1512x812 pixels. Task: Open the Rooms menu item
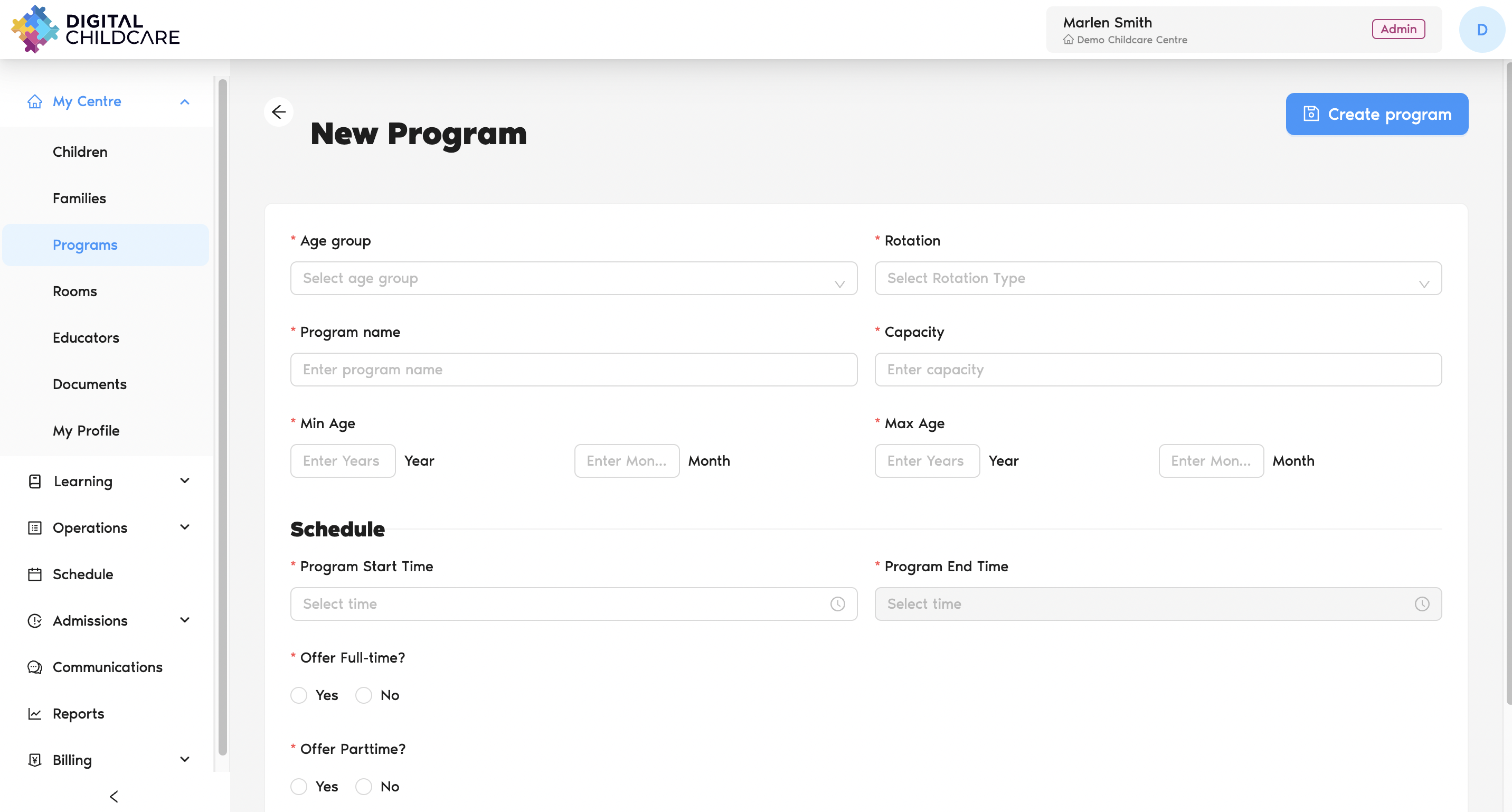point(74,291)
